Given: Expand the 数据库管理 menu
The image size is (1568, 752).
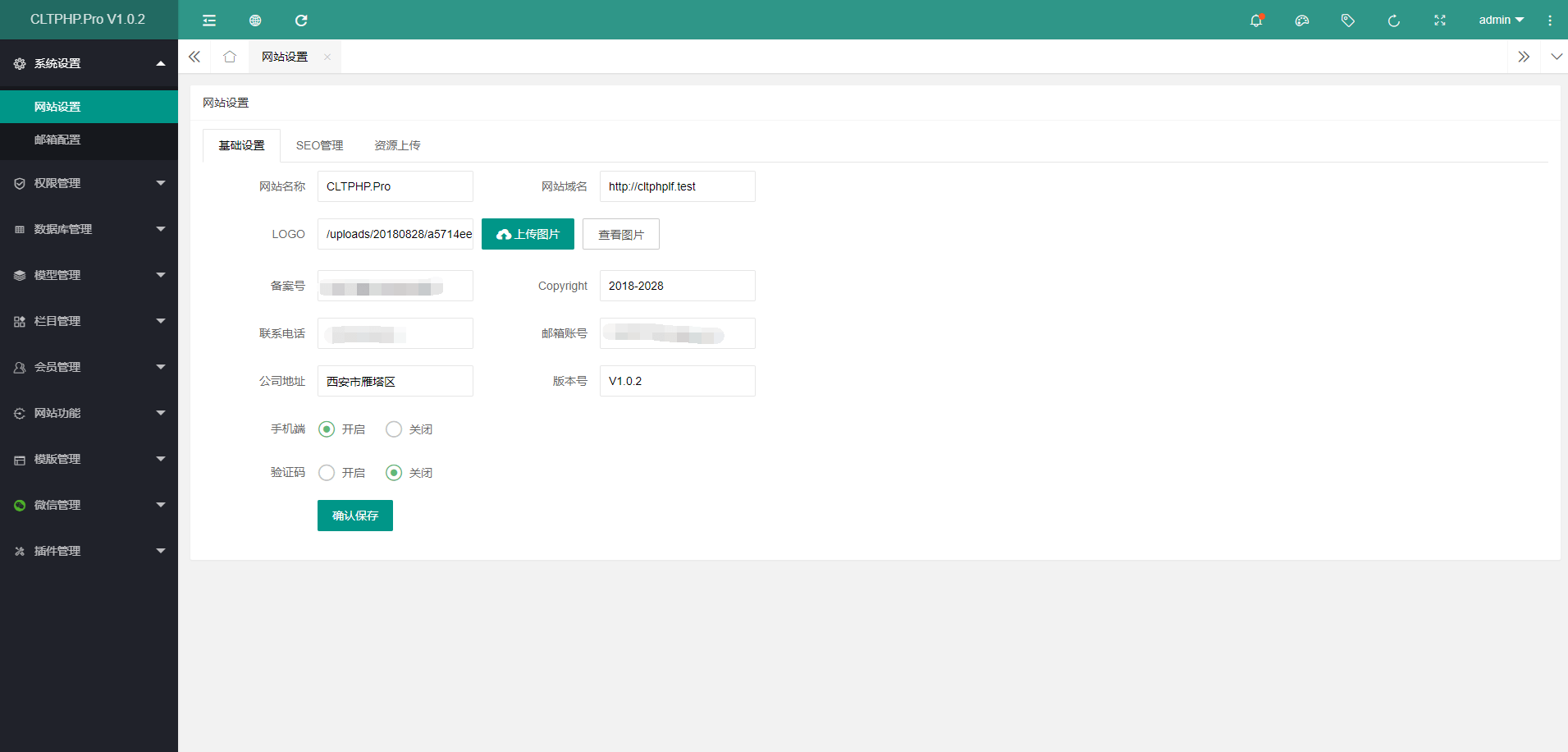Looking at the screenshot, I should pos(89,229).
